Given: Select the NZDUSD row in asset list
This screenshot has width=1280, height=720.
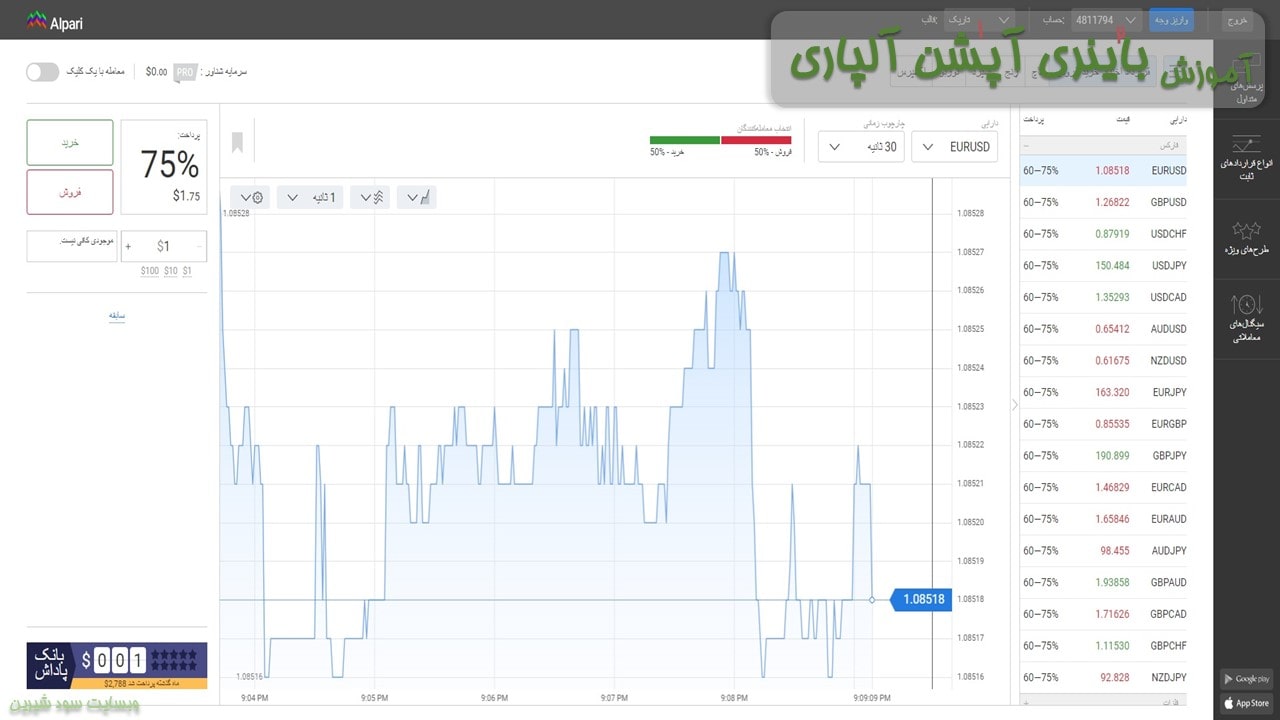Looking at the screenshot, I should pos(1104,361).
